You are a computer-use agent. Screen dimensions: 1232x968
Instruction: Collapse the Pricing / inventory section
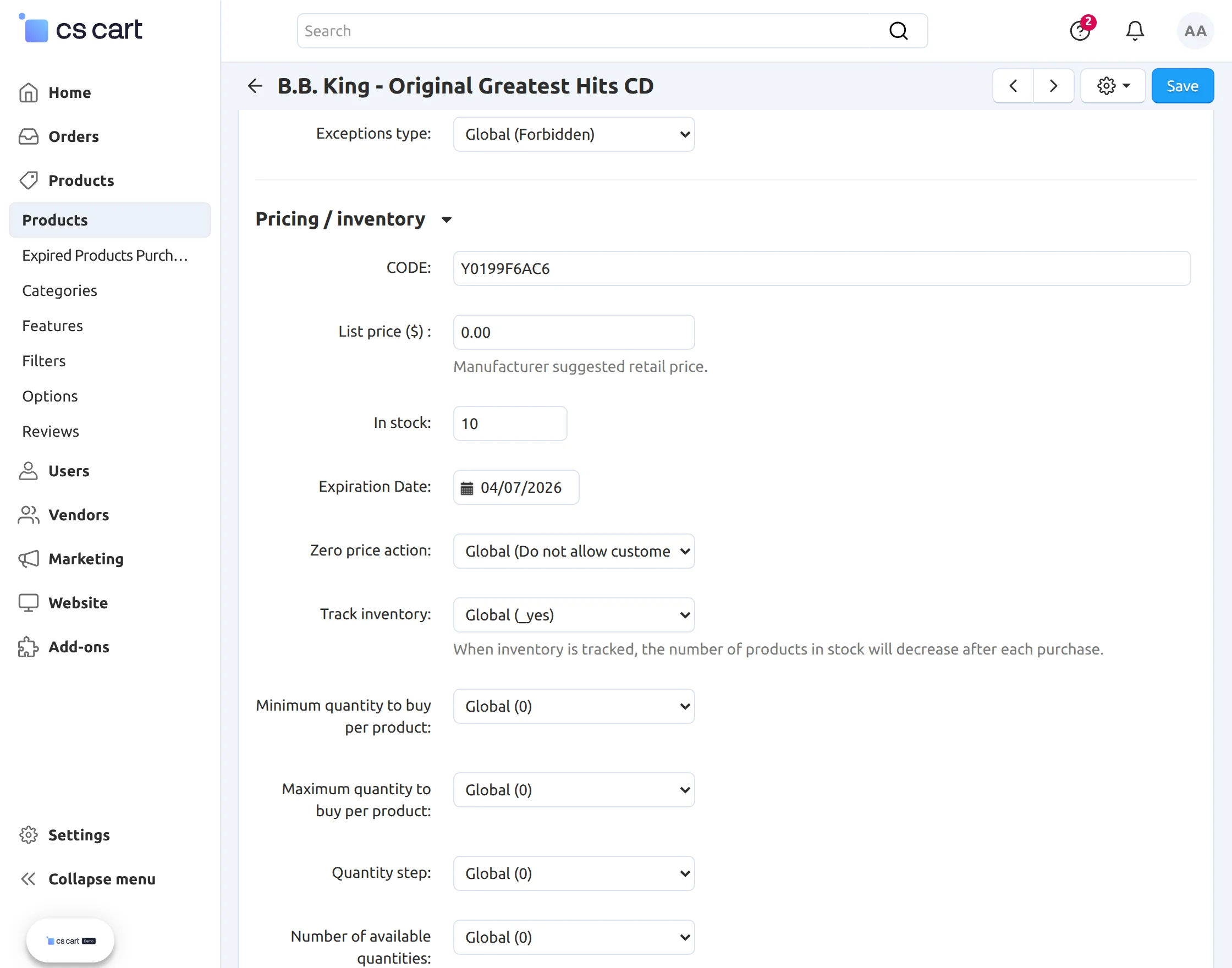tap(447, 219)
